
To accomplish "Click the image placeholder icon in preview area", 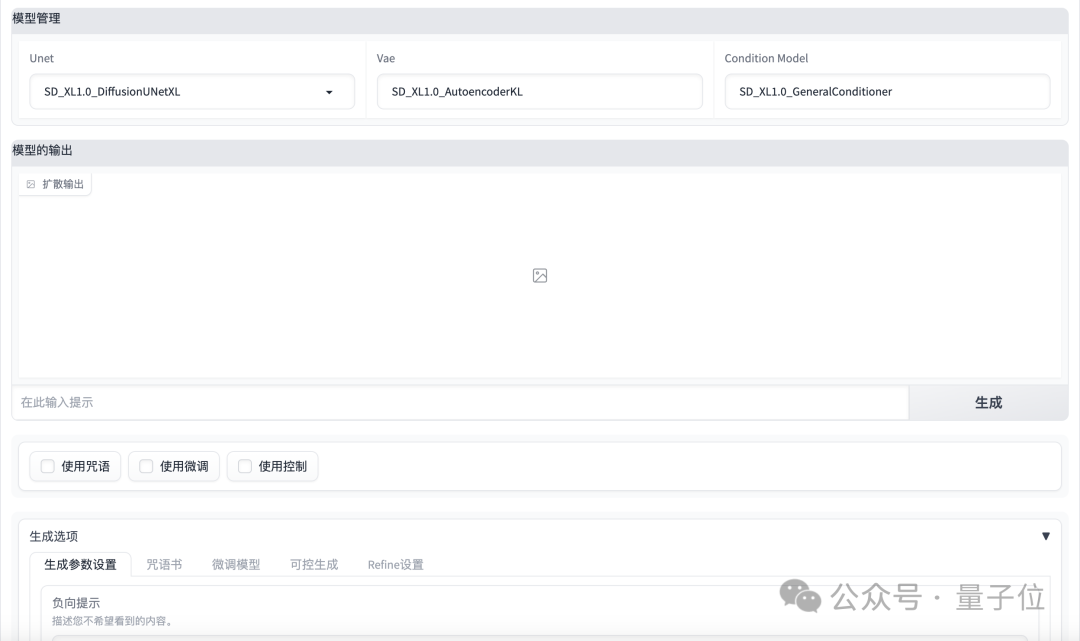I will (x=539, y=275).
